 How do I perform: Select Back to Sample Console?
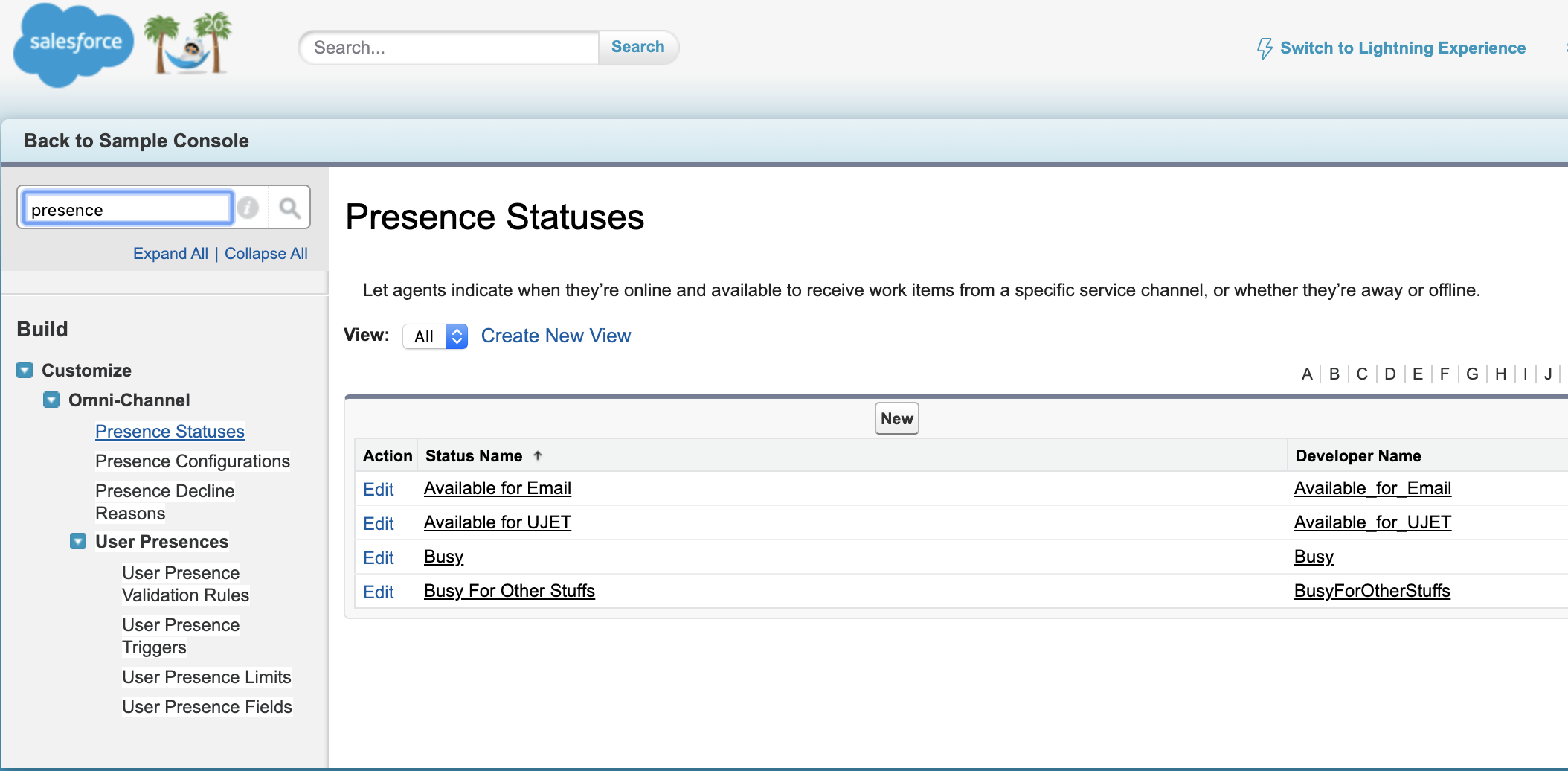point(136,141)
